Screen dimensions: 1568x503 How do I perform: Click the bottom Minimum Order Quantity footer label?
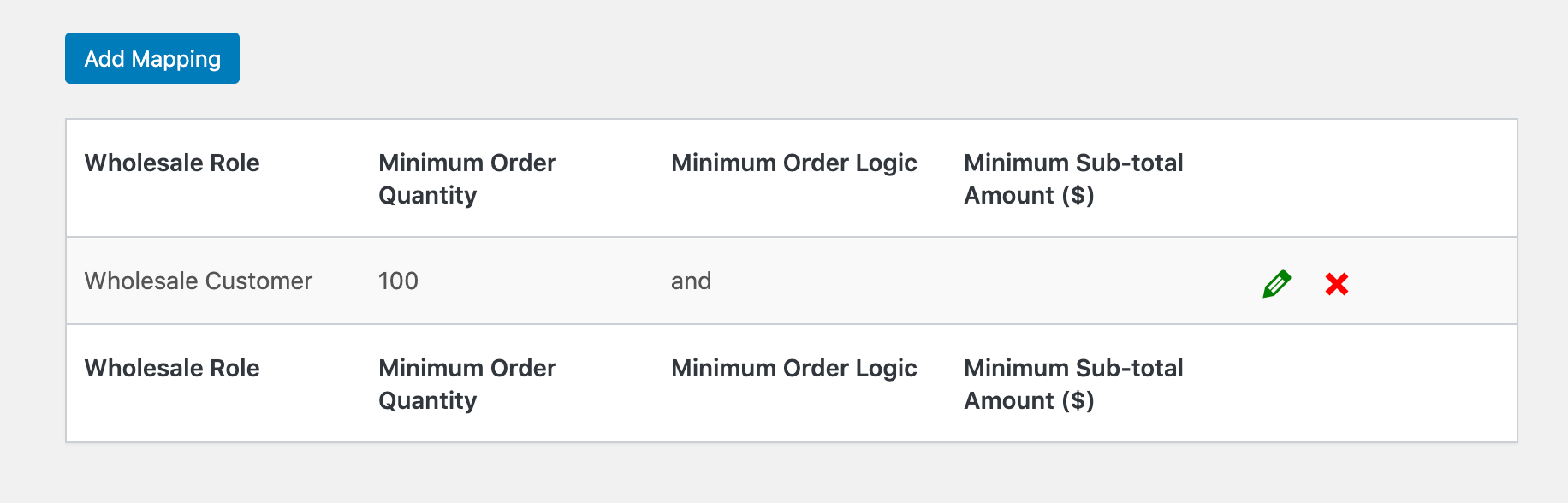[467, 384]
